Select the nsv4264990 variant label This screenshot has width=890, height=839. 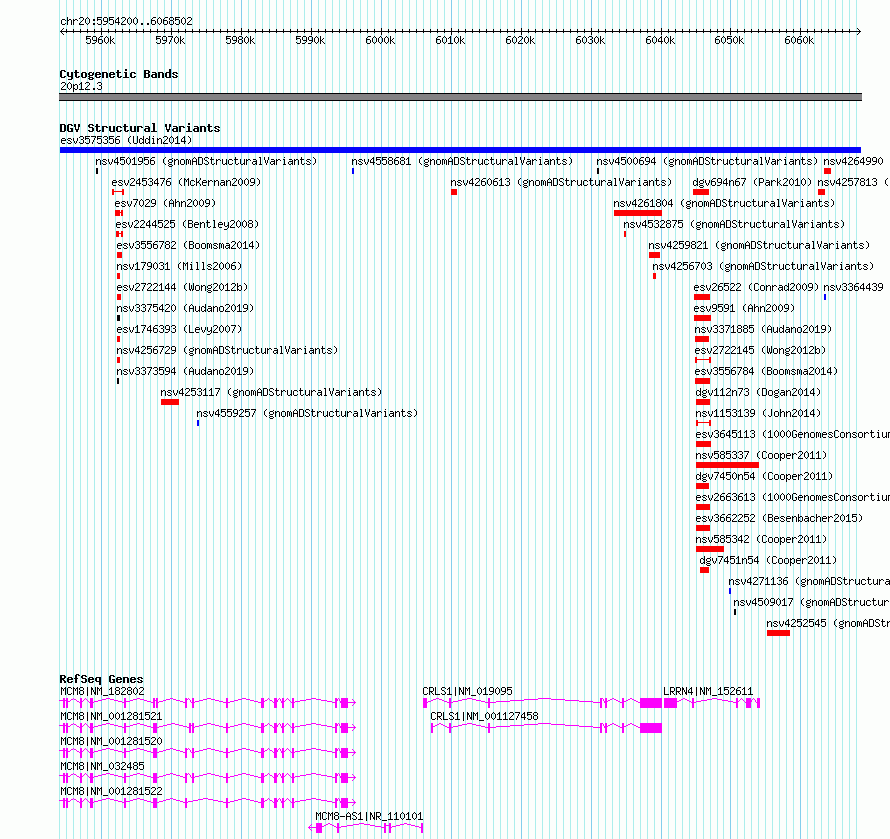click(x=853, y=161)
